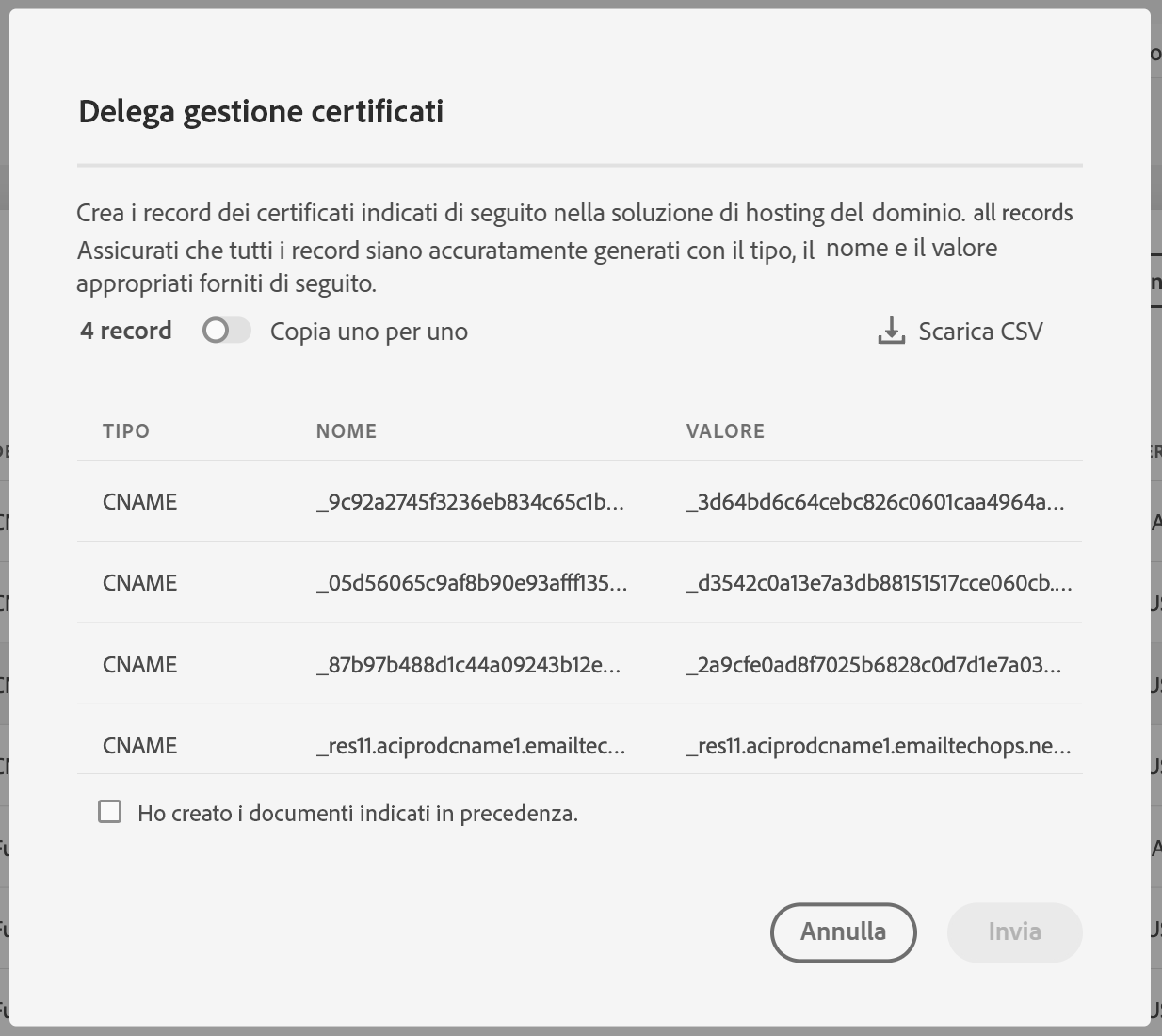
Task: Click the Ho creato i documenti label text
Action: (358, 813)
